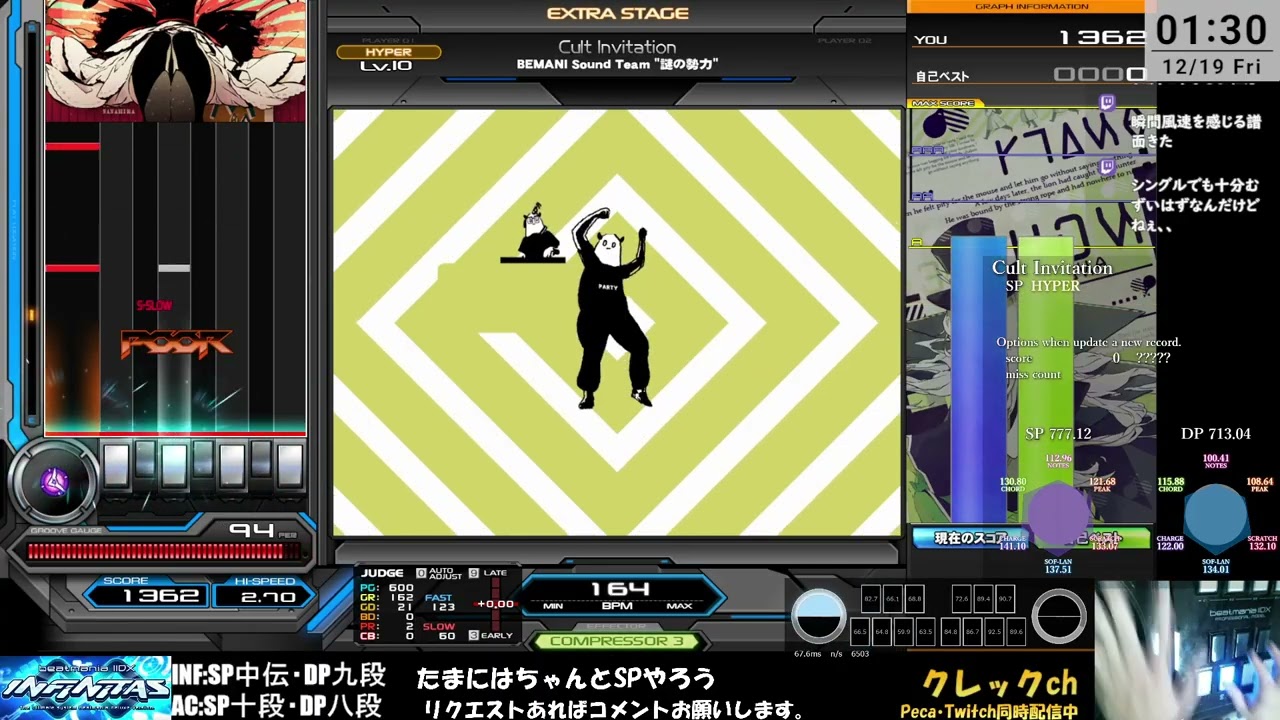Viewport: 1280px width, 720px height.
Task: Click the purple turntable scratch disc
Action: point(54,484)
